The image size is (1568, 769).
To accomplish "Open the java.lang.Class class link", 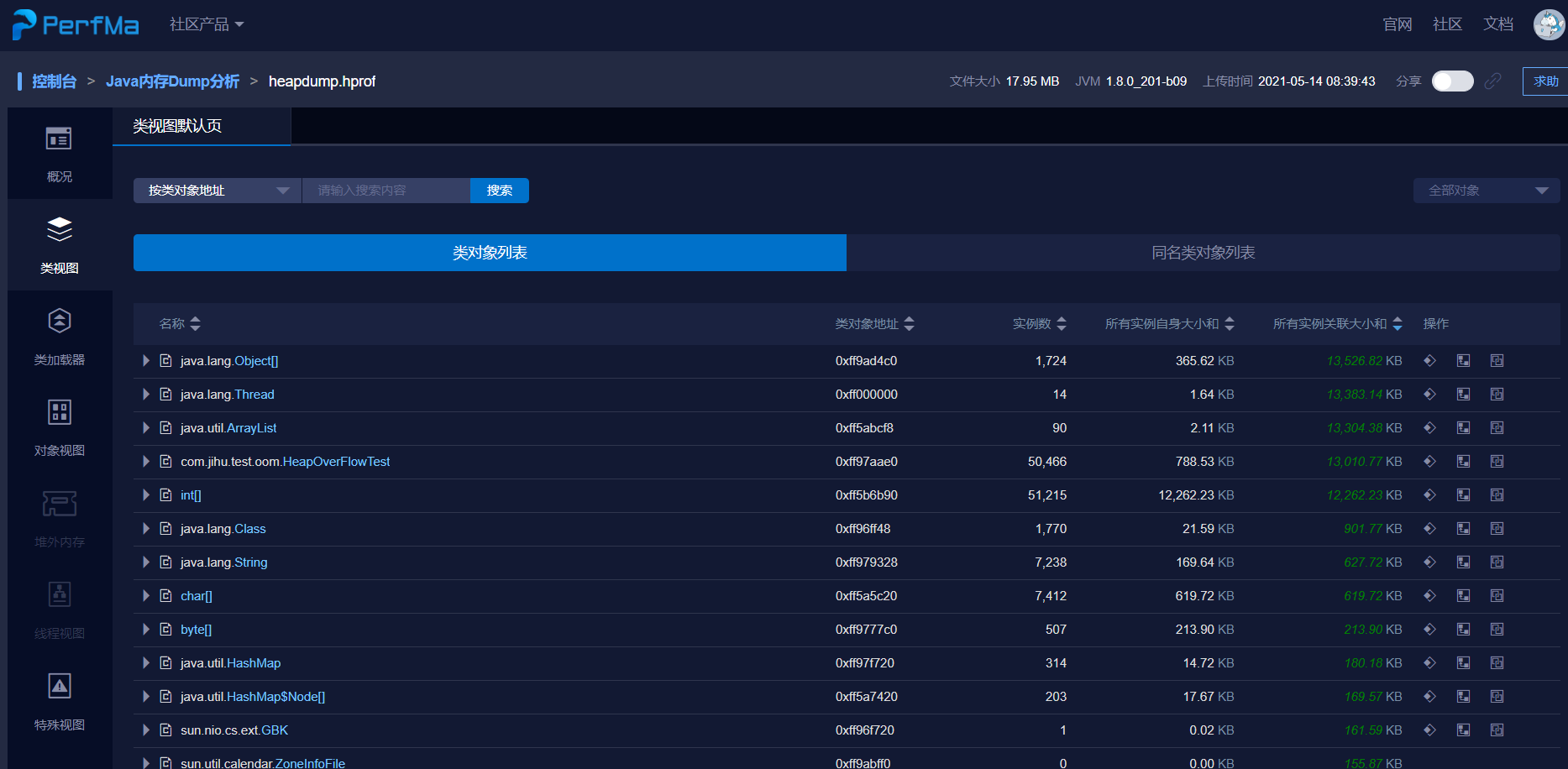I will pos(223,529).
